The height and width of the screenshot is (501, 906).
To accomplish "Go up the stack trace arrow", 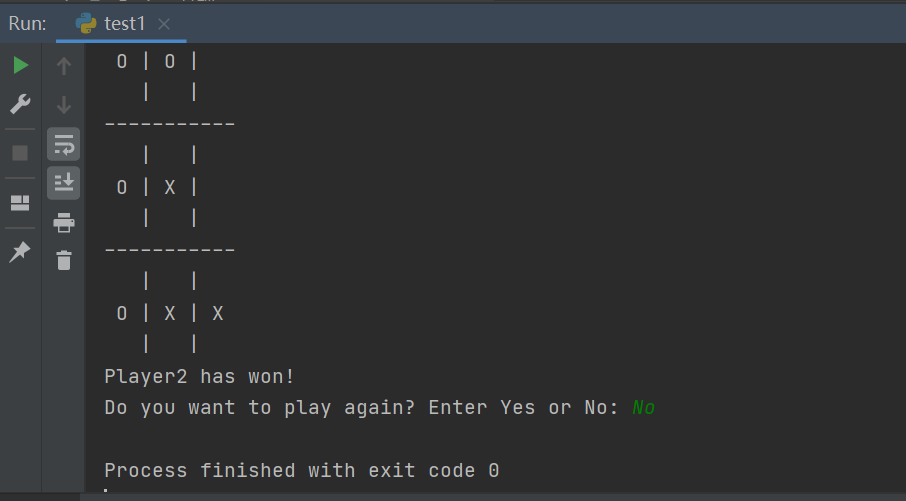I will click(64, 65).
